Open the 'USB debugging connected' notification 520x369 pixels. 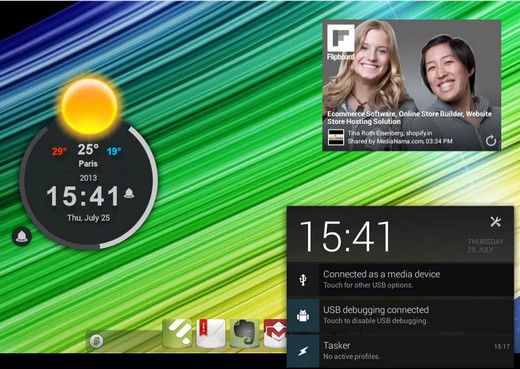click(400, 315)
